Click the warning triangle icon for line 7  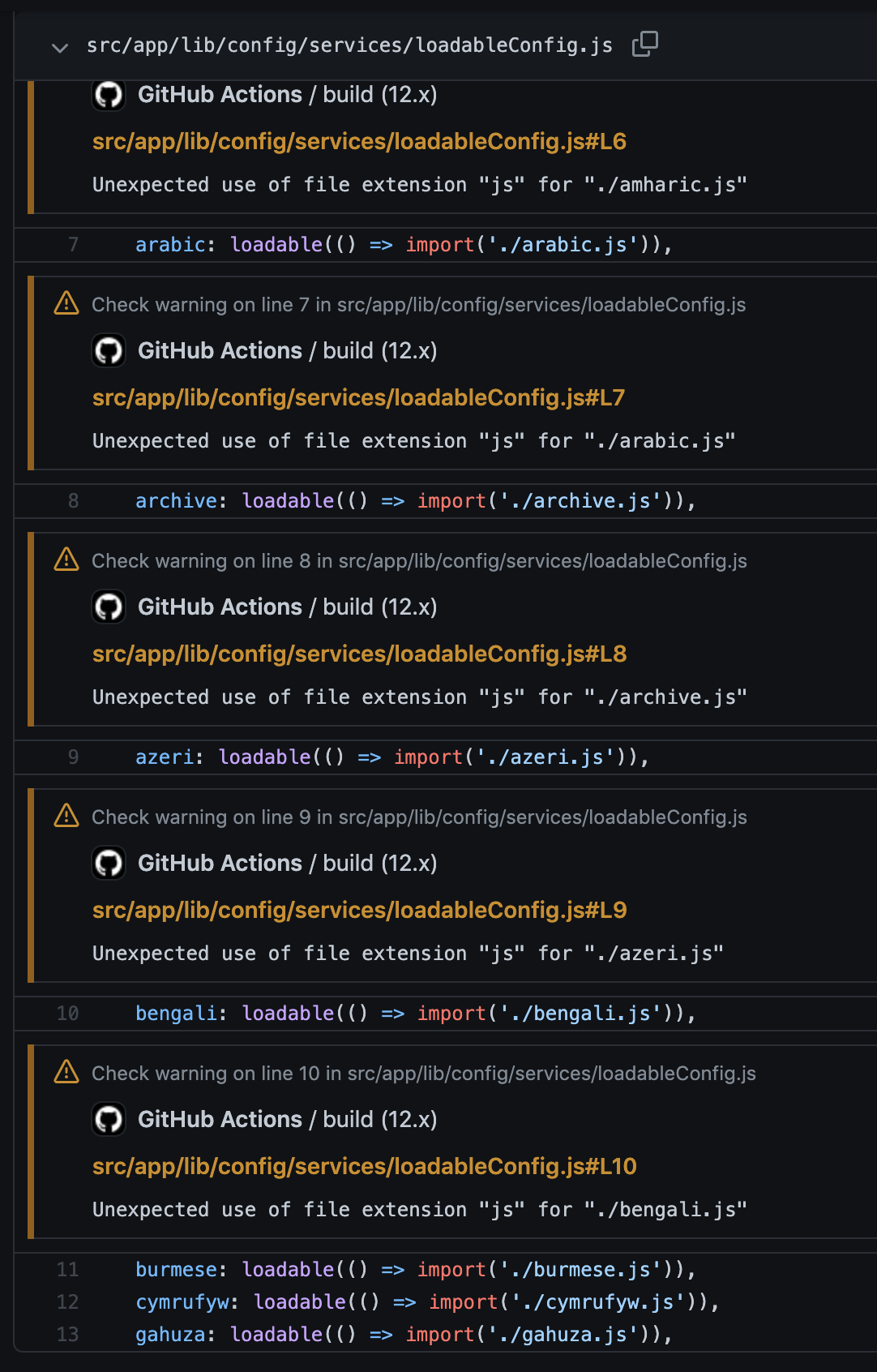[66, 303]
